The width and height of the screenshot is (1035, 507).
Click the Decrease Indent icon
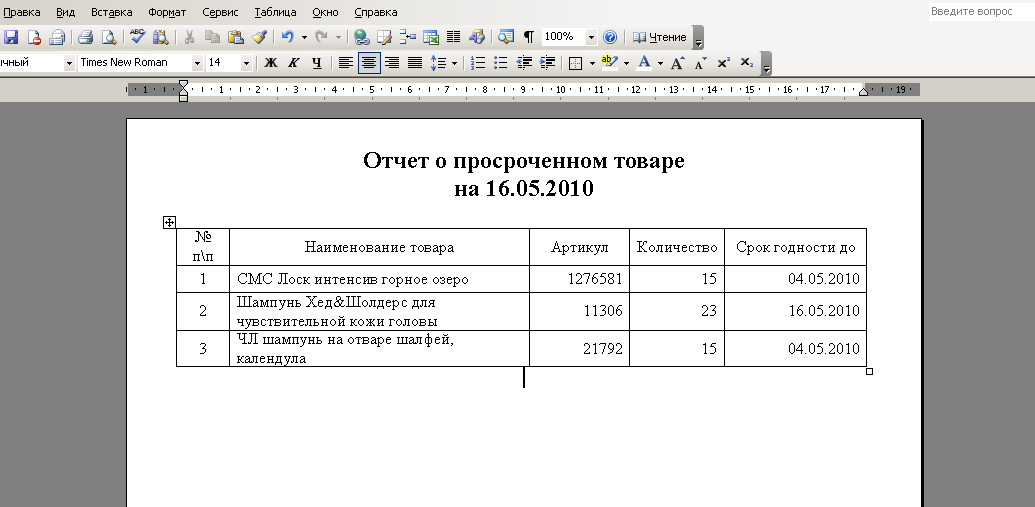524,63
